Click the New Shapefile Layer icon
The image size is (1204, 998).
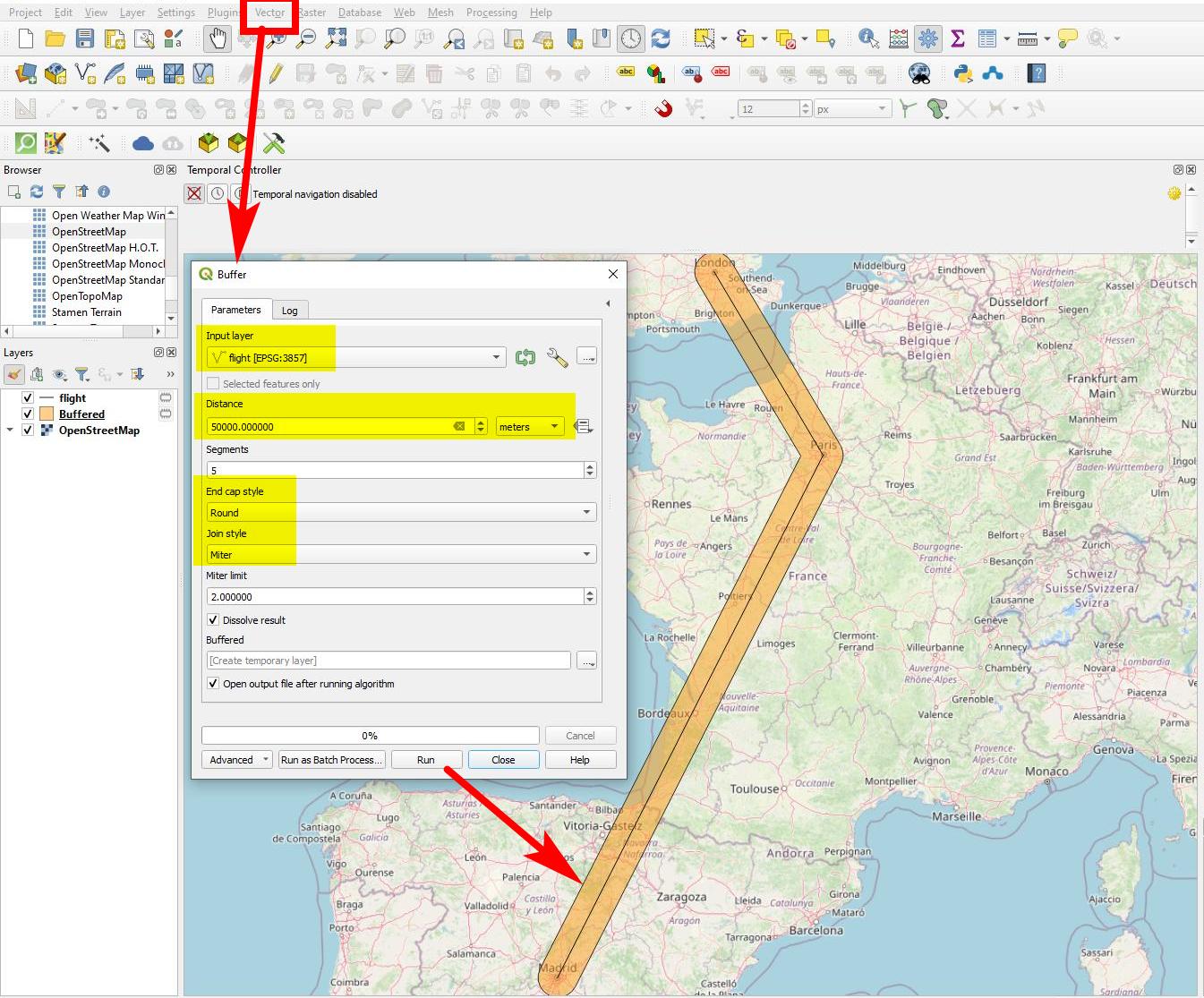click(x=85, y=73)
